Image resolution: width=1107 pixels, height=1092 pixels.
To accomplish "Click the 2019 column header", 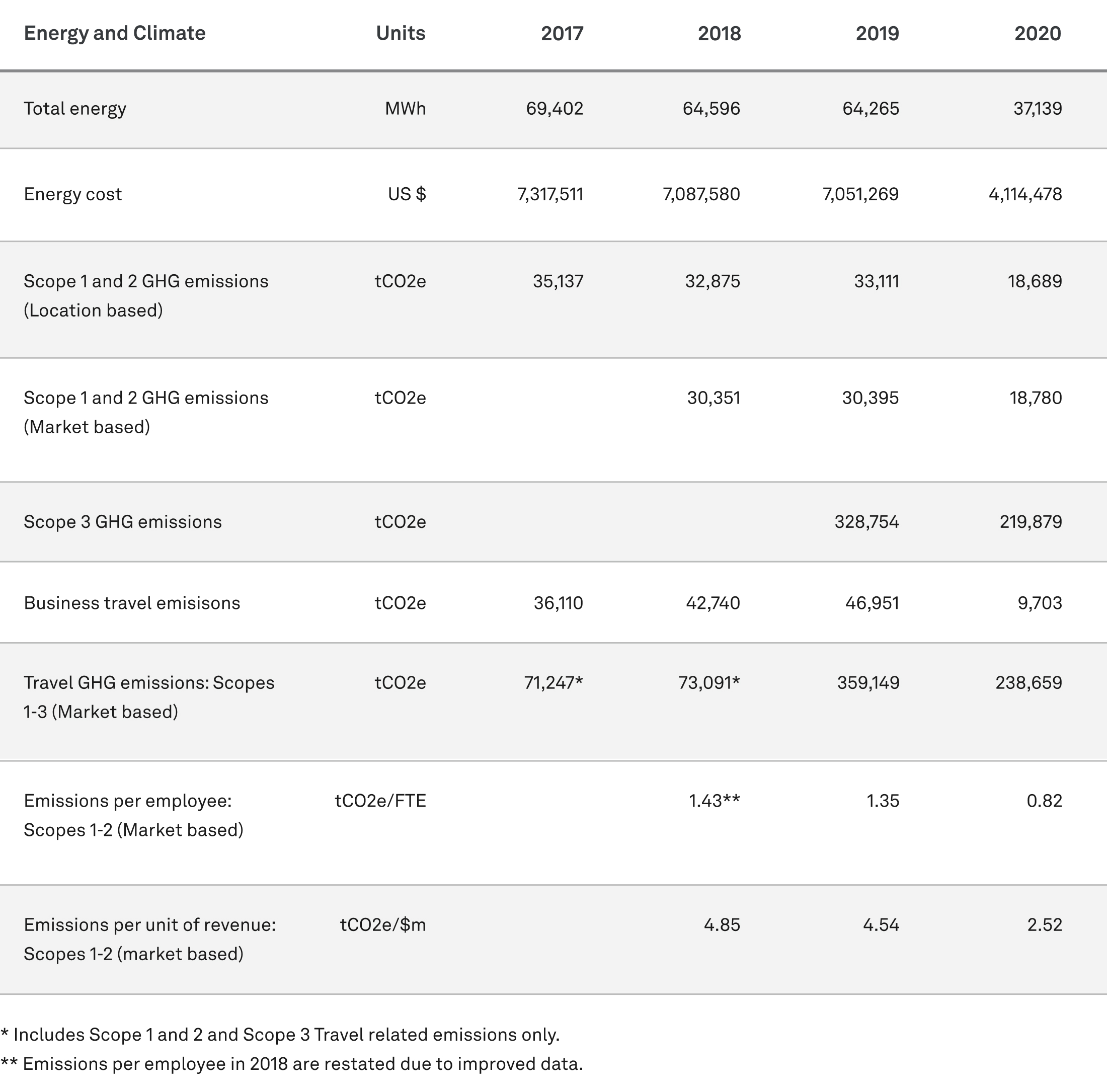I will 877,33.
